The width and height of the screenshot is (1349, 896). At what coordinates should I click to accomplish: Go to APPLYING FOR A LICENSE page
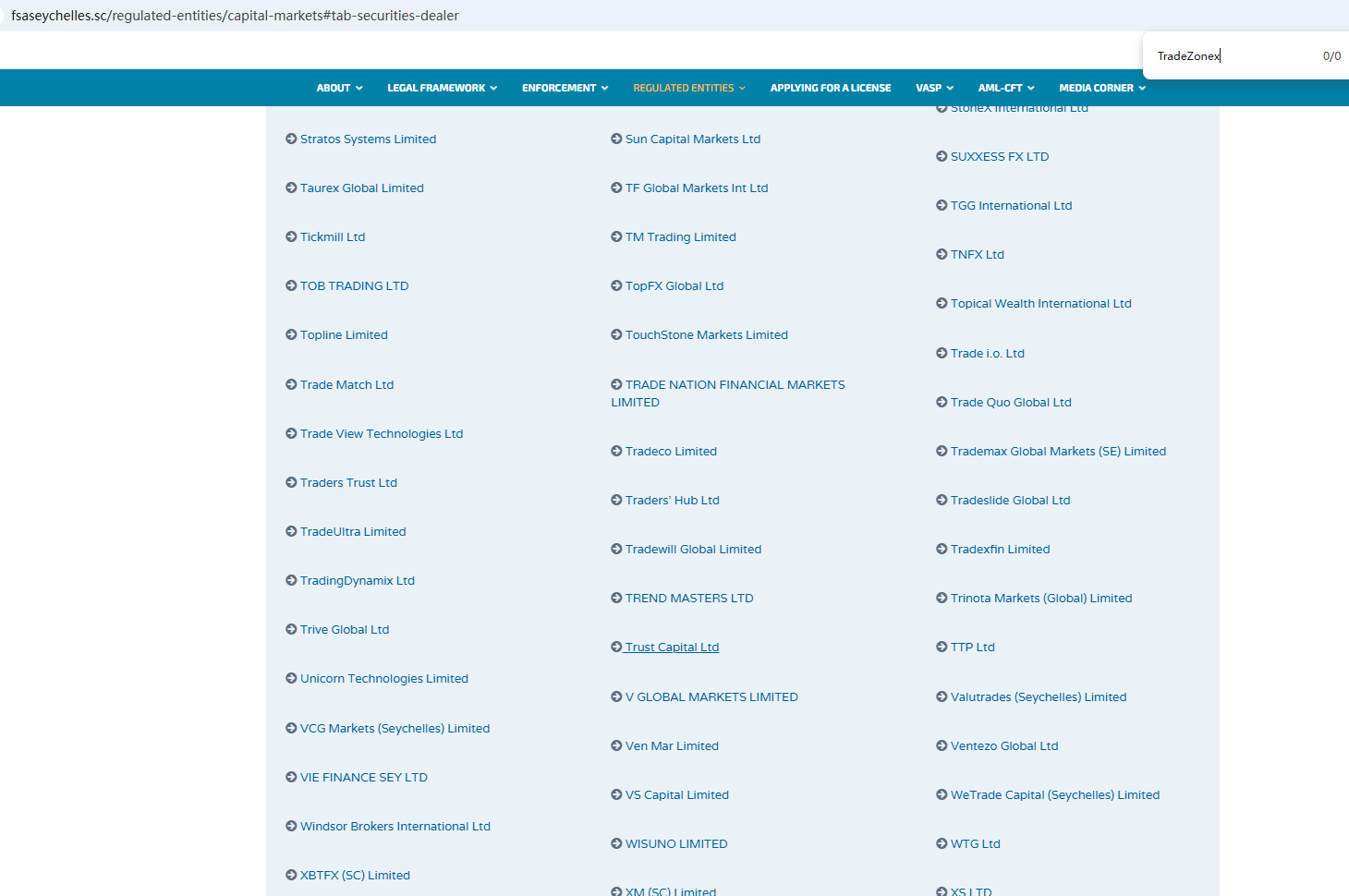click(831, 88)
